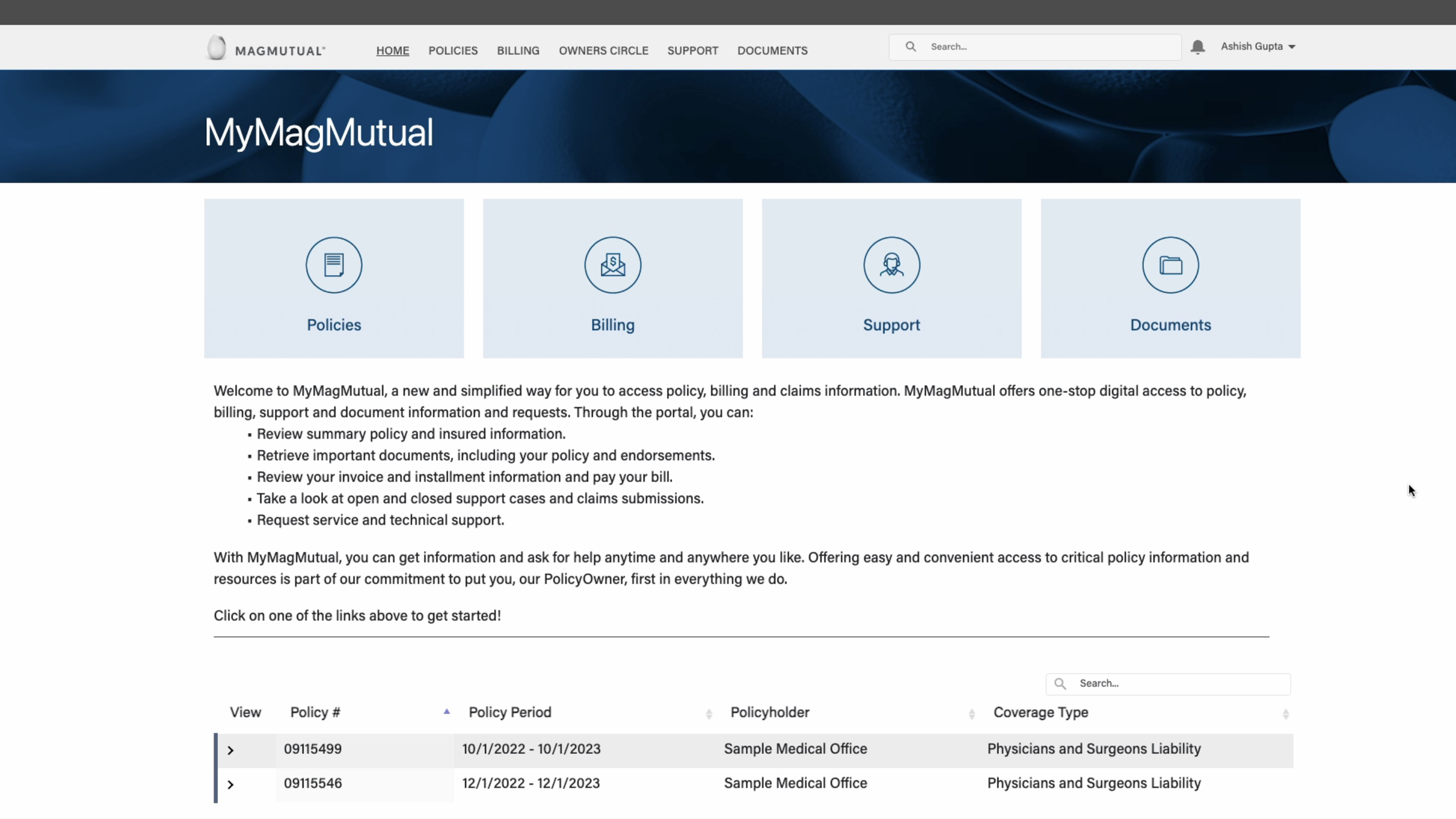
Task: Open the OWNERS CIRCLE nav item
Action: 604,50
